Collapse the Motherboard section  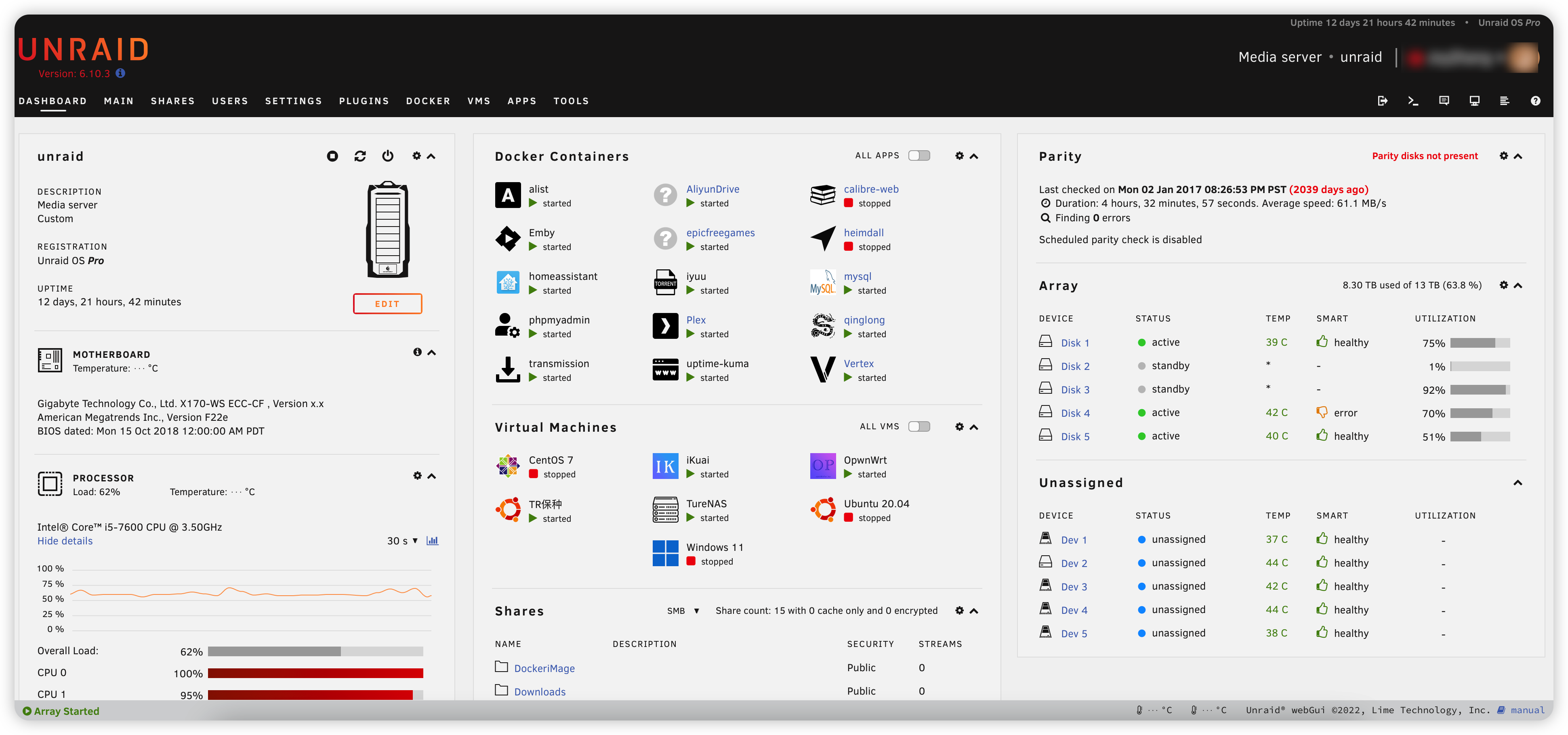[431, 352]
